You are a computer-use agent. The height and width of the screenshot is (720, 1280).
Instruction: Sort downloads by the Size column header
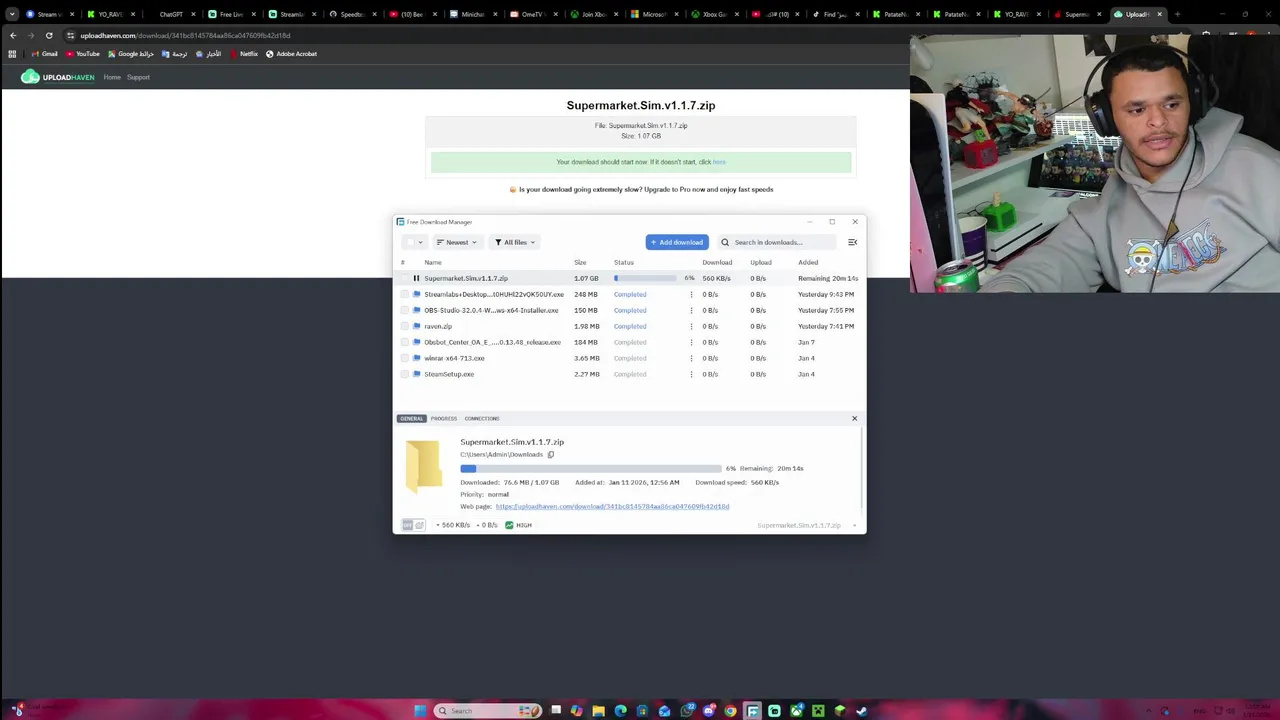point(580,262)
